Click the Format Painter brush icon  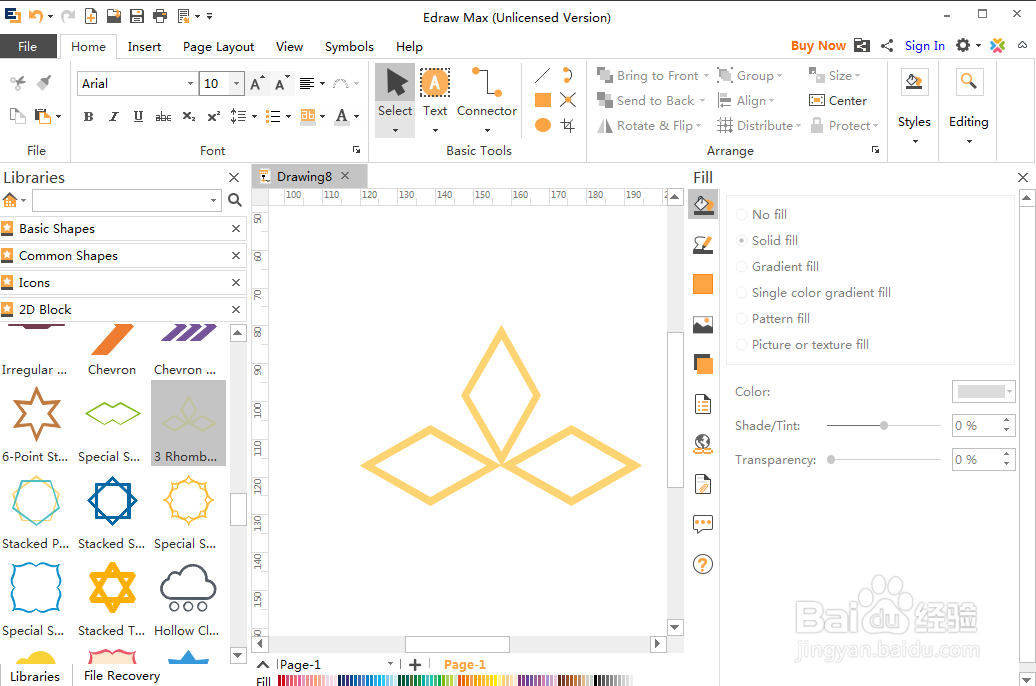pos(44,83)
